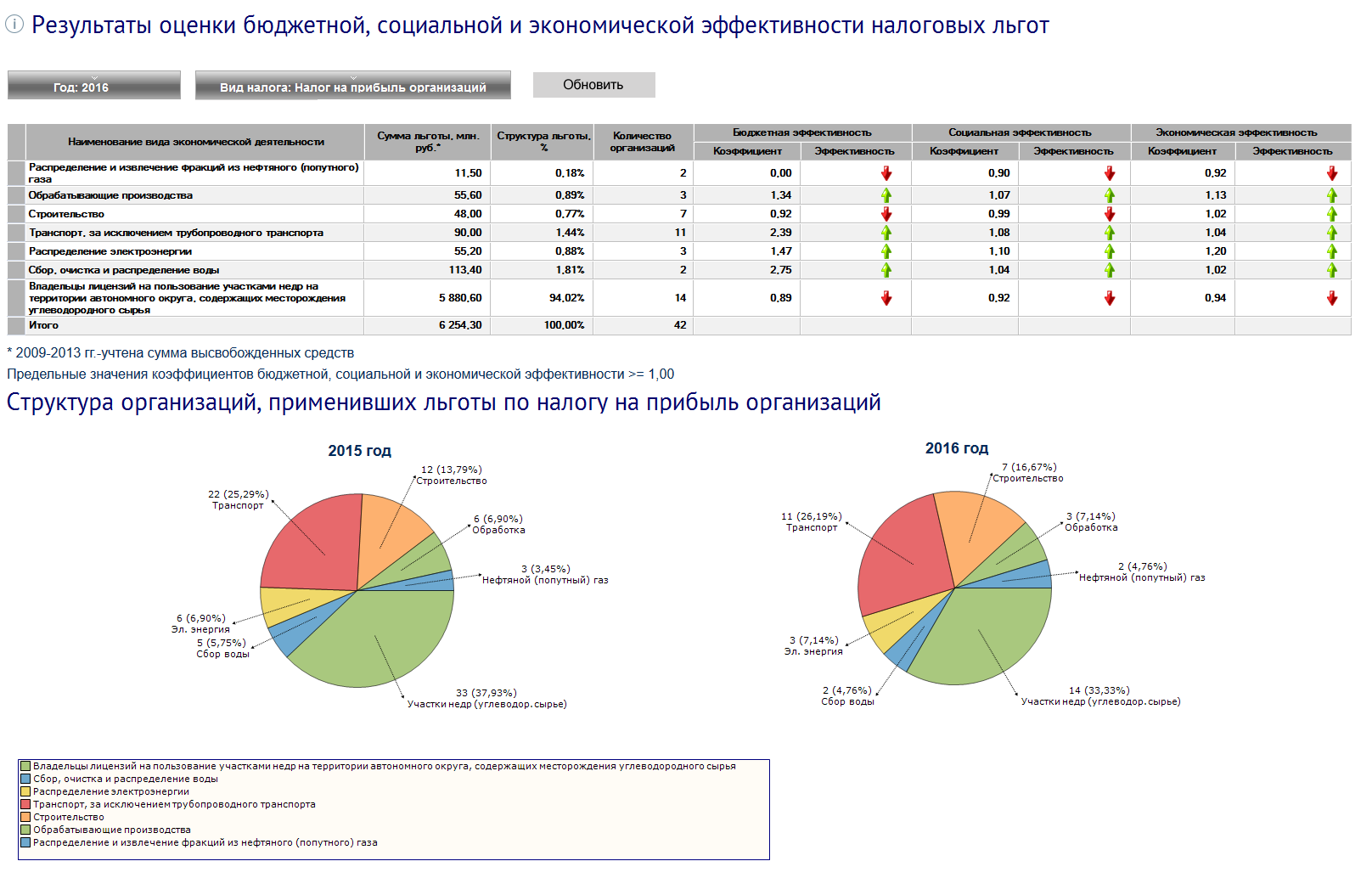1372x878 pixels.
Task: Click header Социальная эффективность
Action: [1021, 132]
